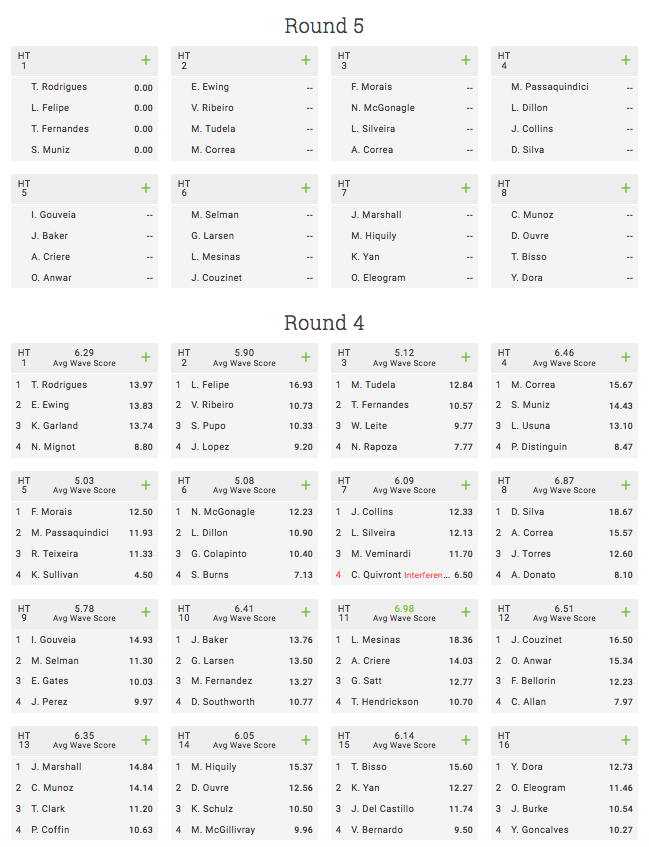Open Round 4 Heat 8 header

(564, 485)
